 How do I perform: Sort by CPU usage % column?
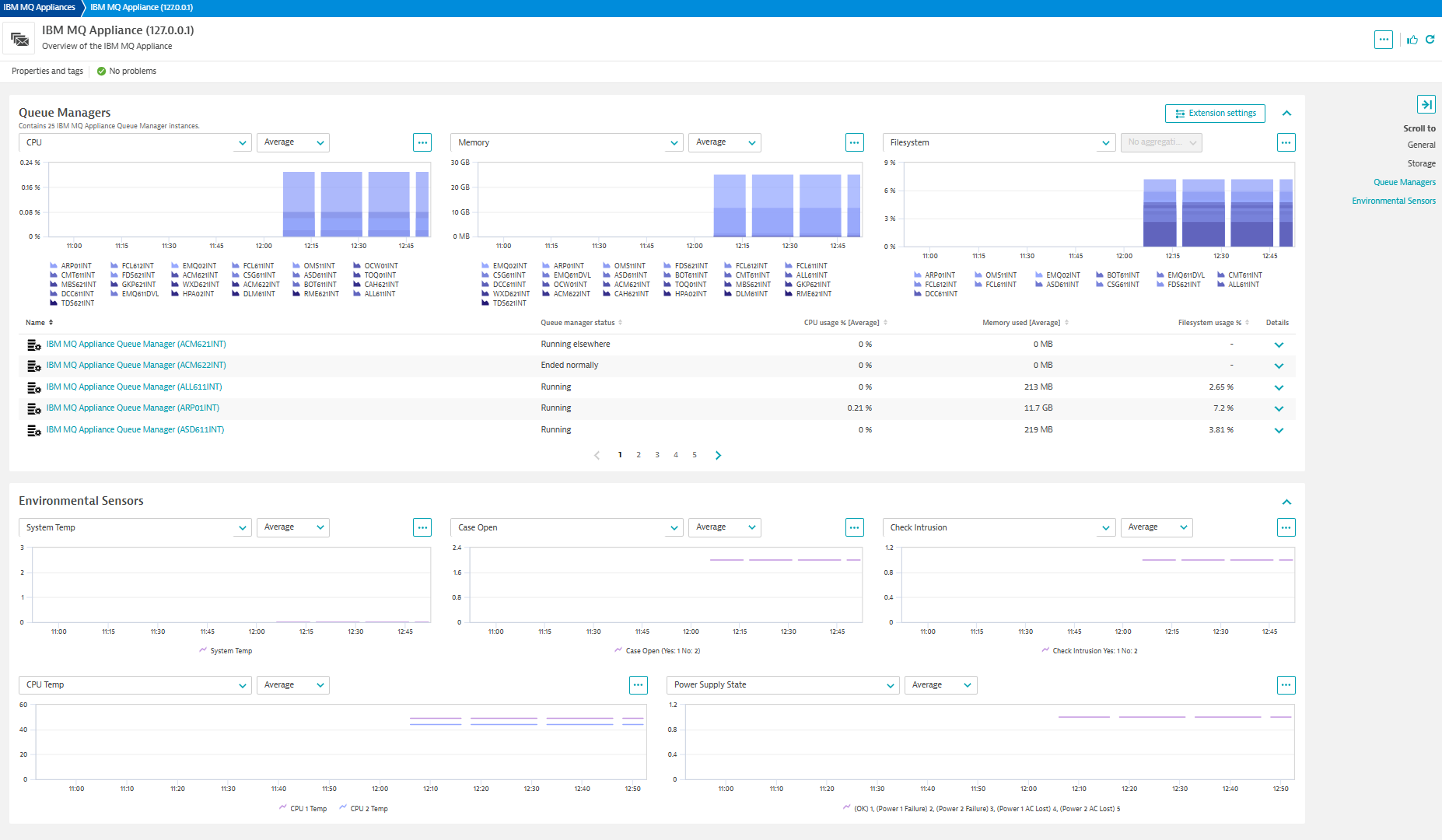pos(845,322)
